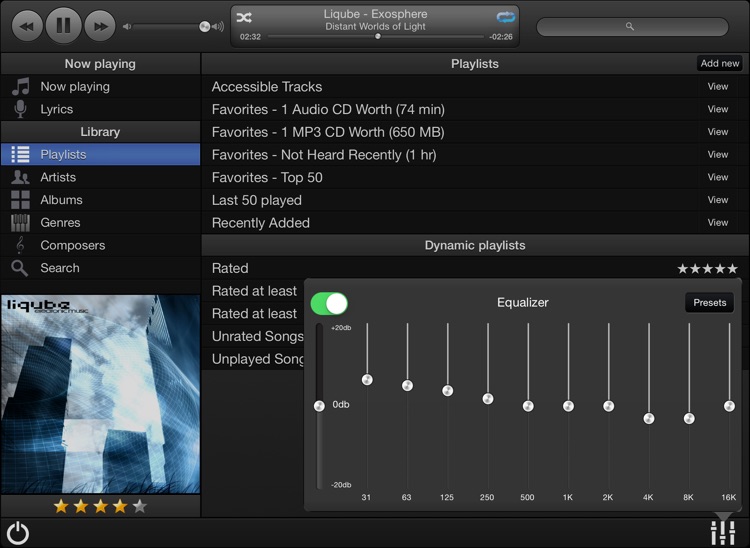Select Genres in the Library sidebar
Screen dimensions: 750x548
[x=100, y=223]
